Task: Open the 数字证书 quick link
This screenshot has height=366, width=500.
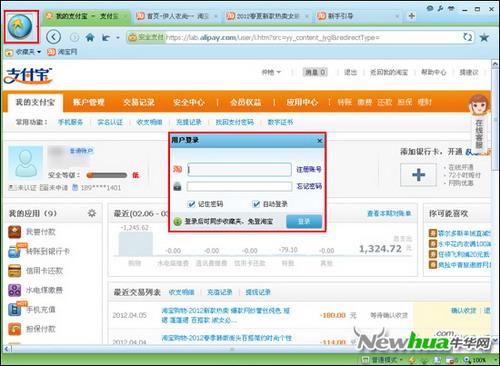Action: click(280, 122)
